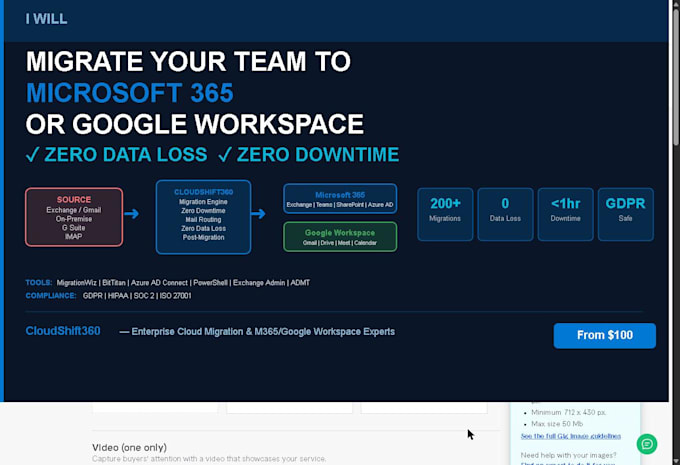Click the green Google Workspace box
This screenshot has height=465, width=680.
(340, 237)
